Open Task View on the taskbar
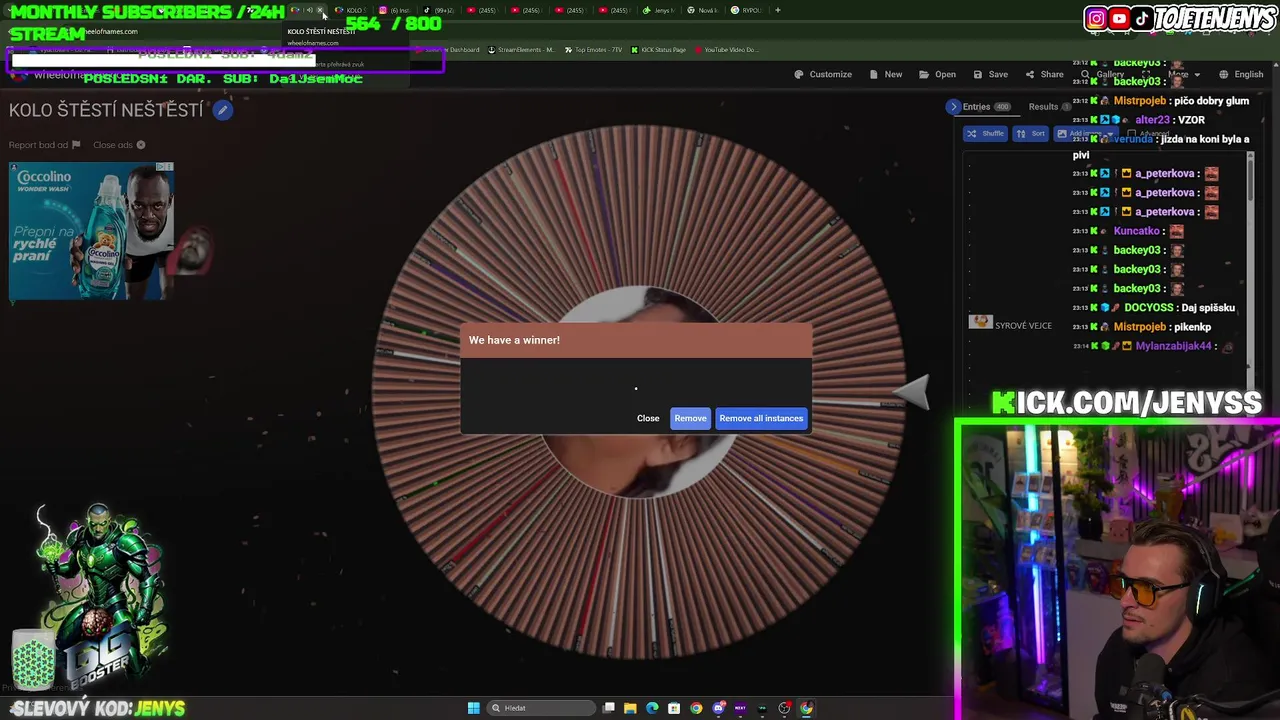 (609, 708)
